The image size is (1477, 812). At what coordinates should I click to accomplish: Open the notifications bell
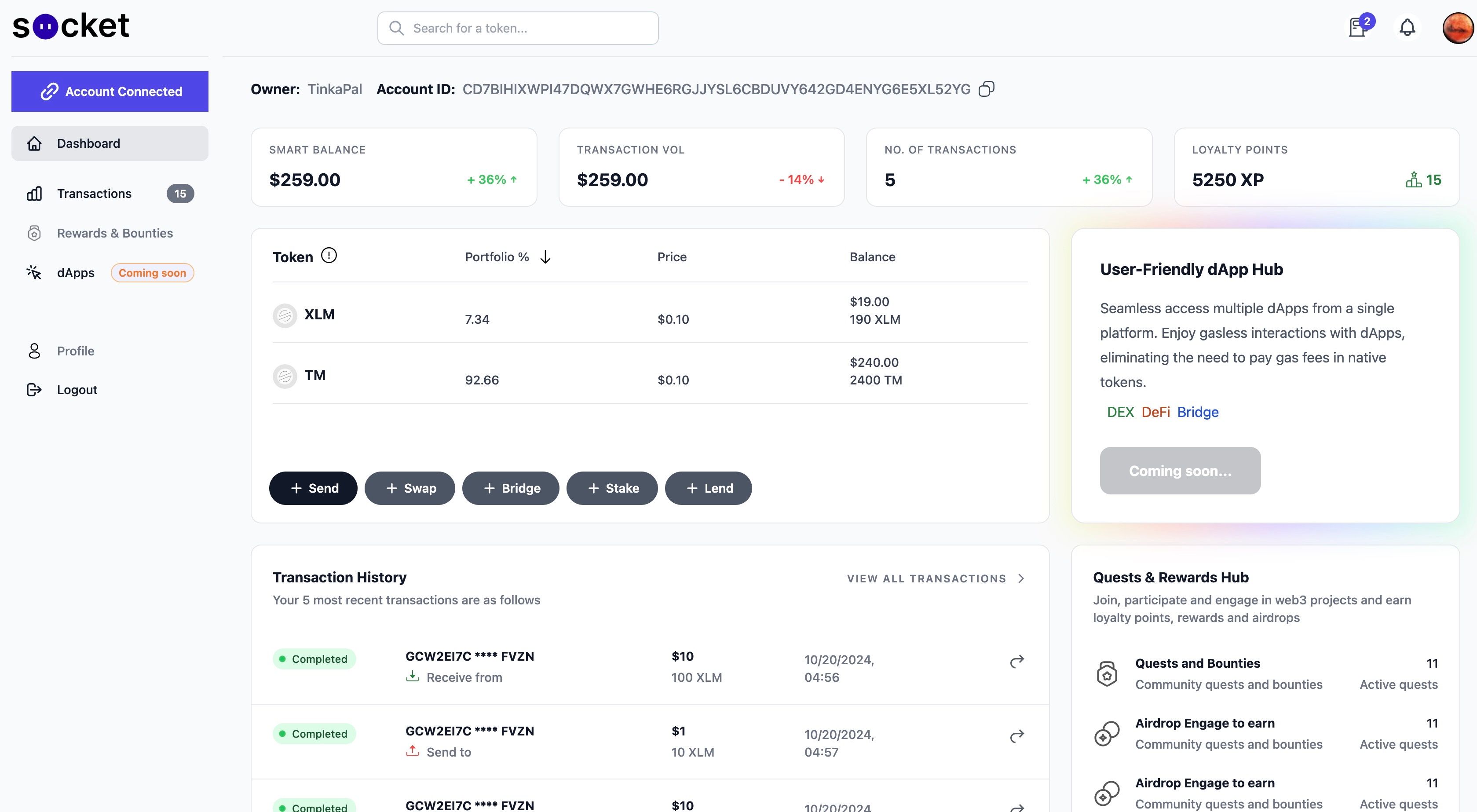pos(1407,28)
